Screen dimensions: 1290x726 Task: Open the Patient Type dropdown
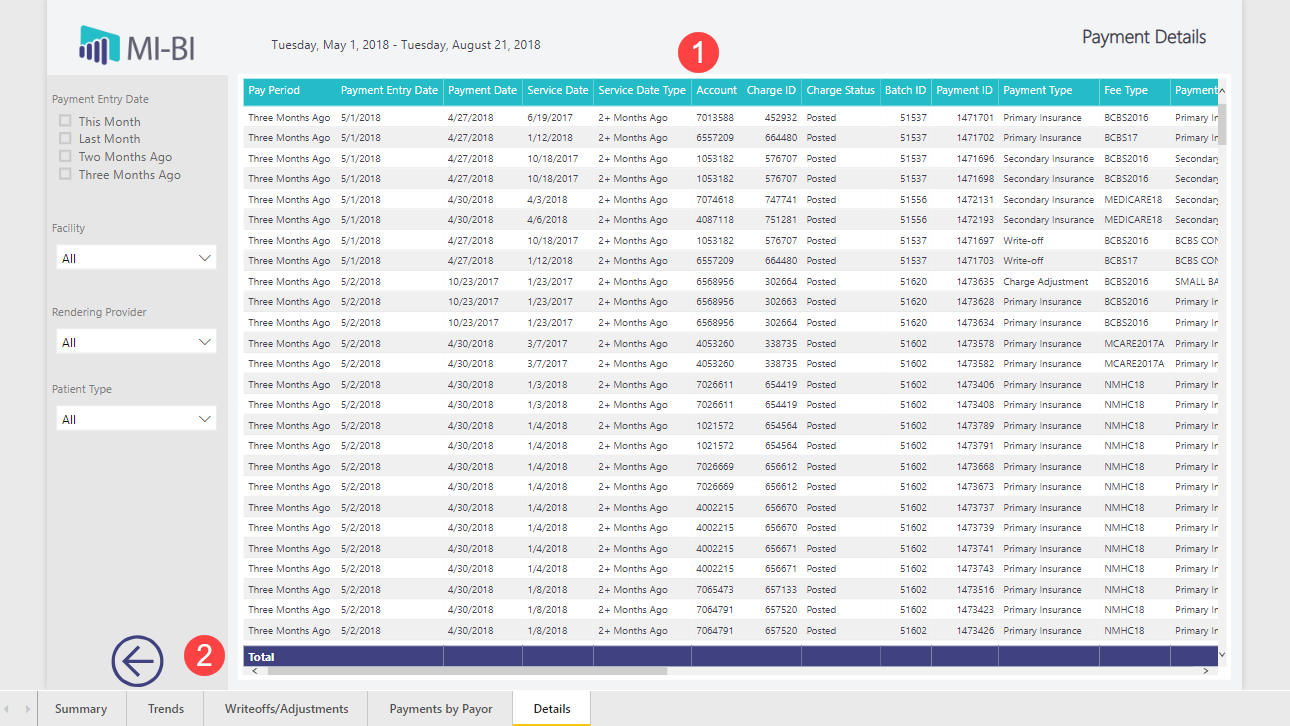[x=136, y=419]
